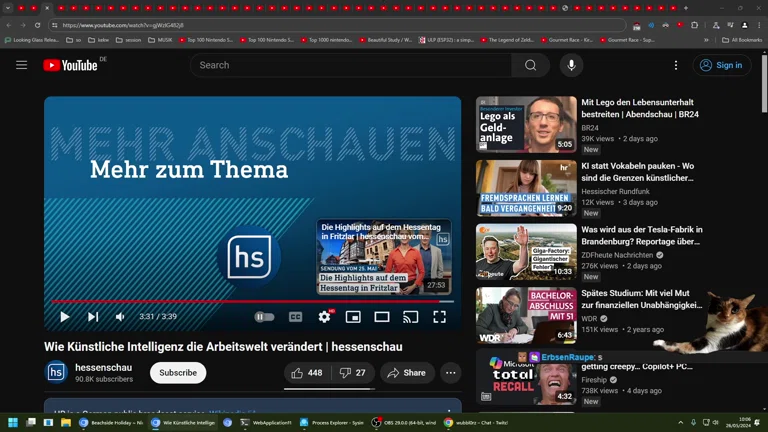Play the video with play button

[65, 317]
